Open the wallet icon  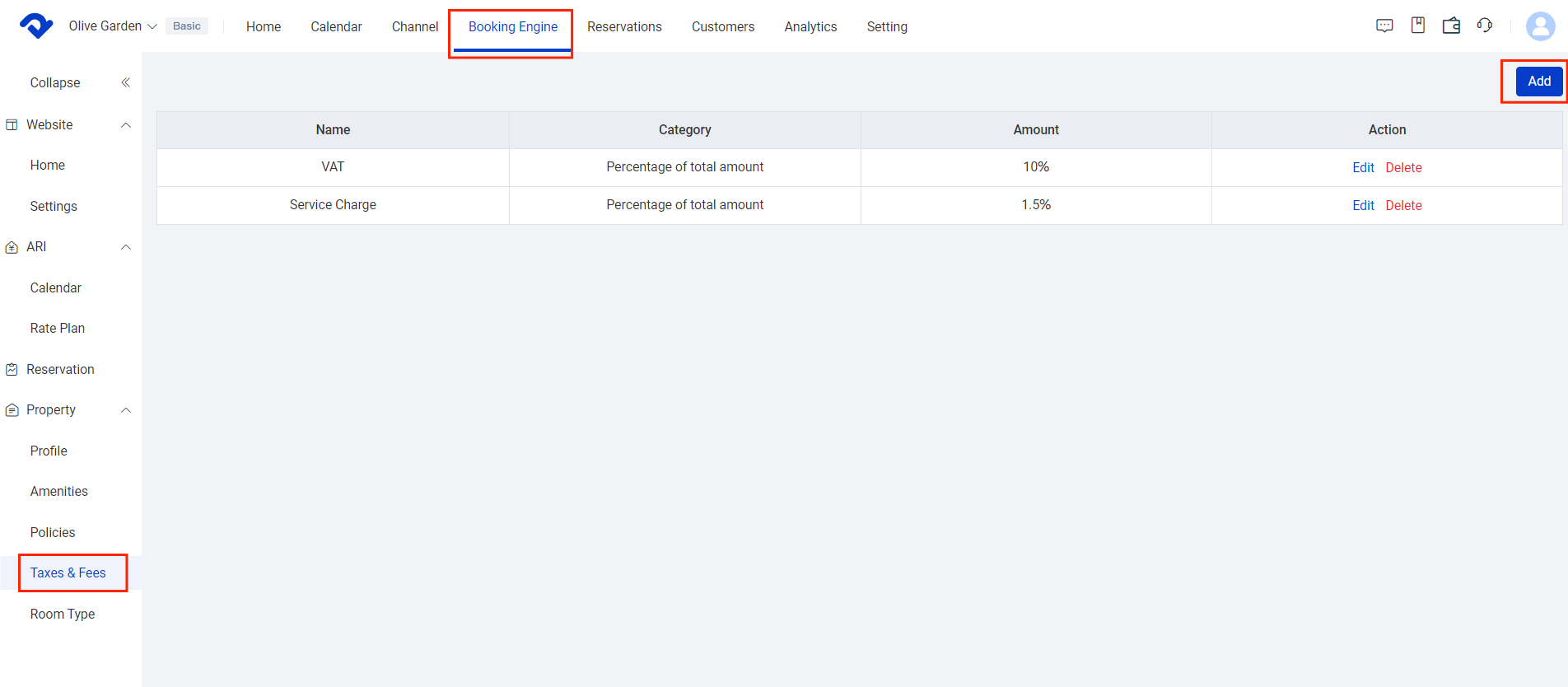tap(1451, 26)
